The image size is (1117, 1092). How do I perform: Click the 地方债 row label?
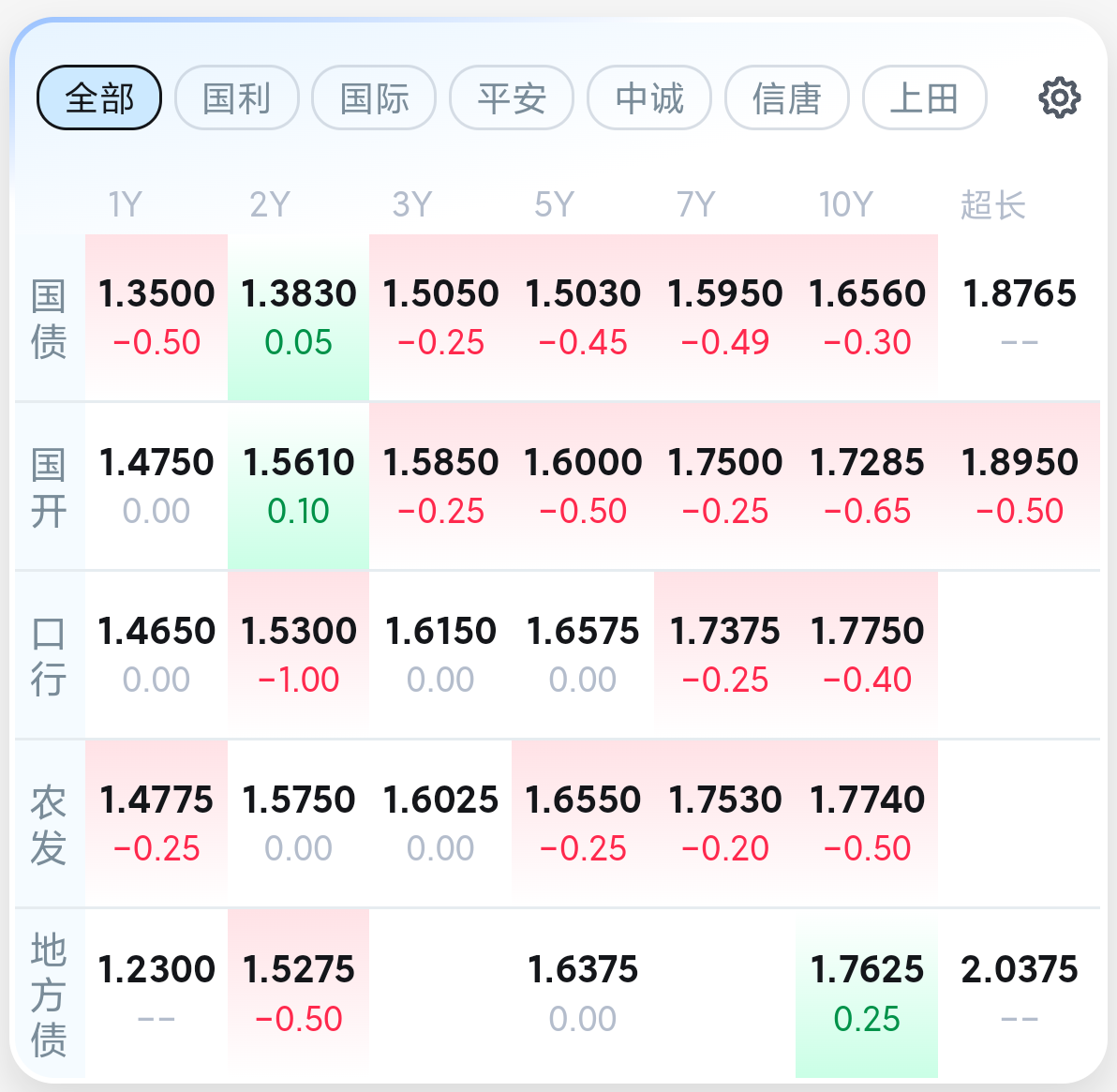[x=49, y=995]
